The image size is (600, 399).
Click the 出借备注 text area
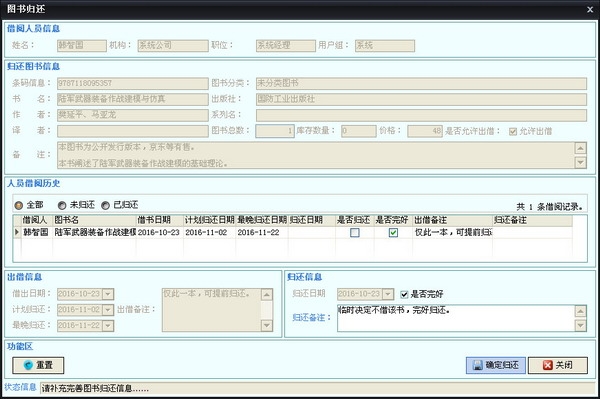click(x=212, y=310)
